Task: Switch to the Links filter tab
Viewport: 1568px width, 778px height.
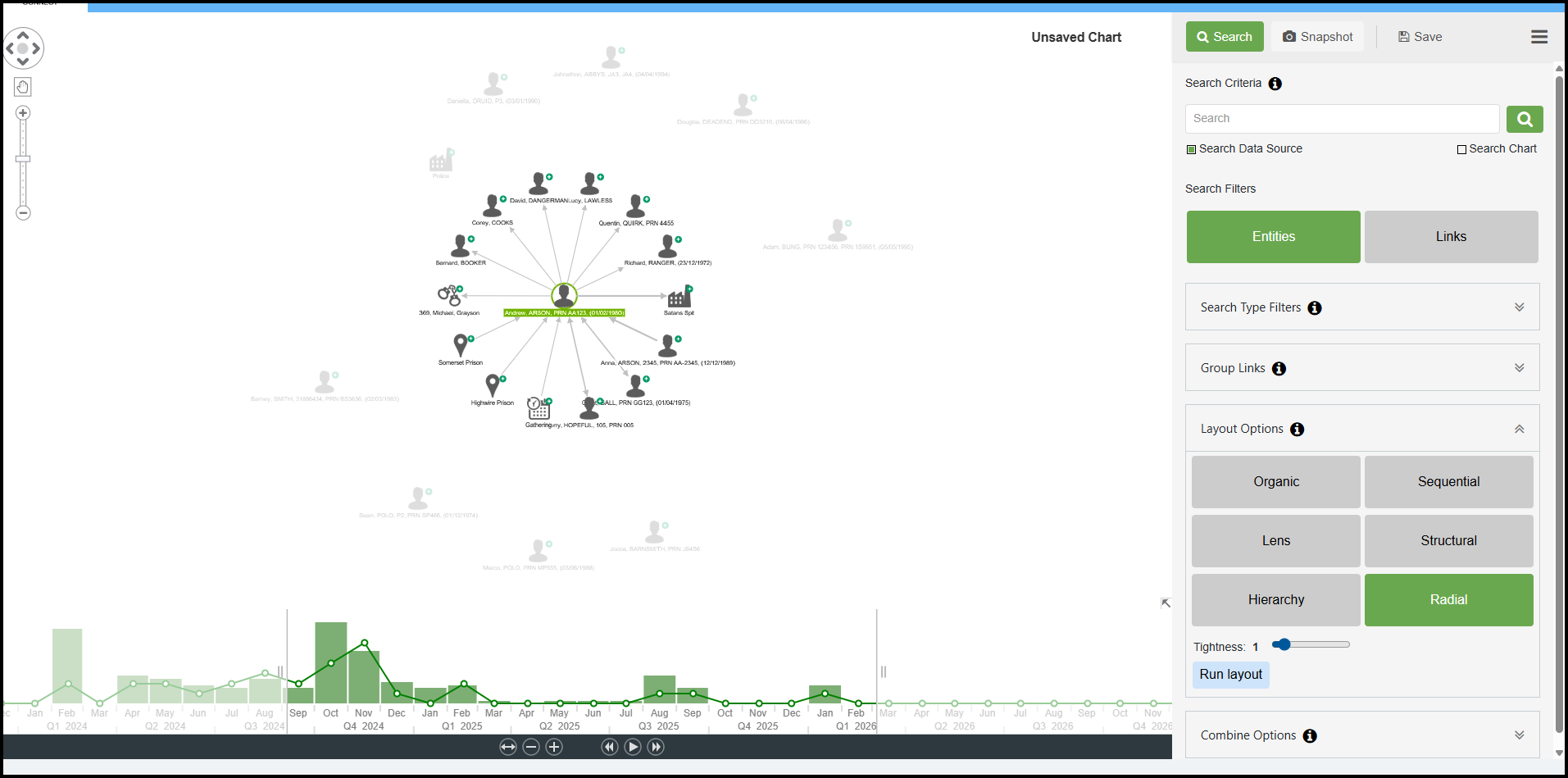Action: pos(1450,237)
